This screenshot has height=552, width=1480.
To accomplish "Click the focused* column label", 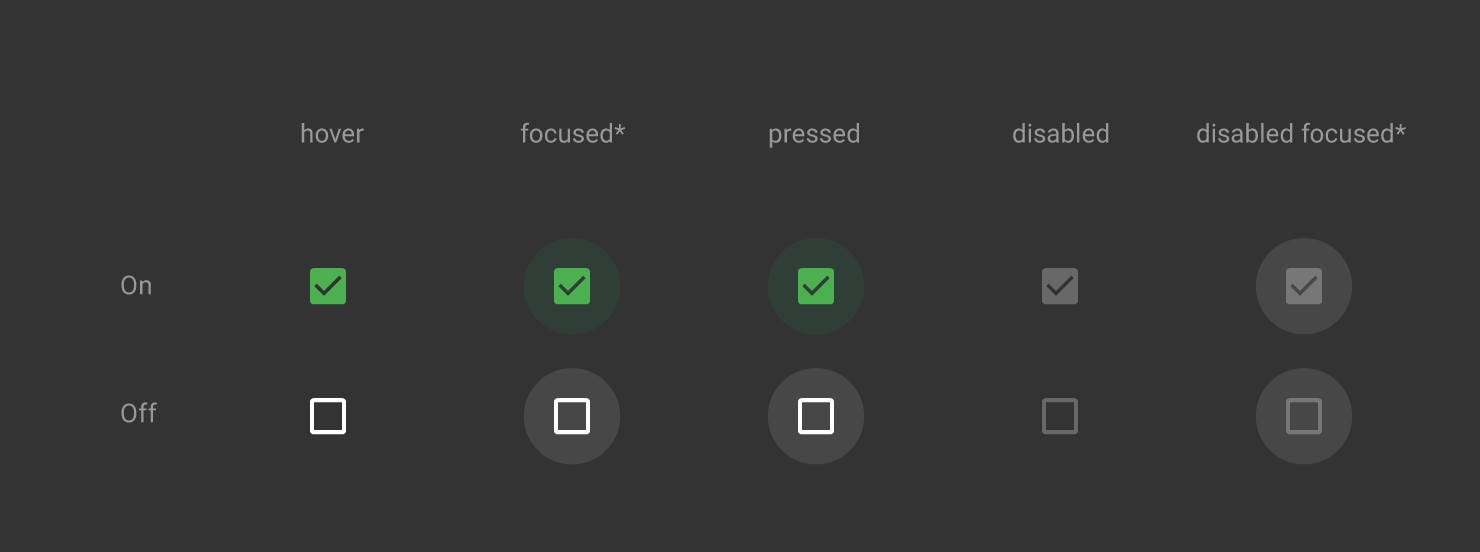I will 573,134.
